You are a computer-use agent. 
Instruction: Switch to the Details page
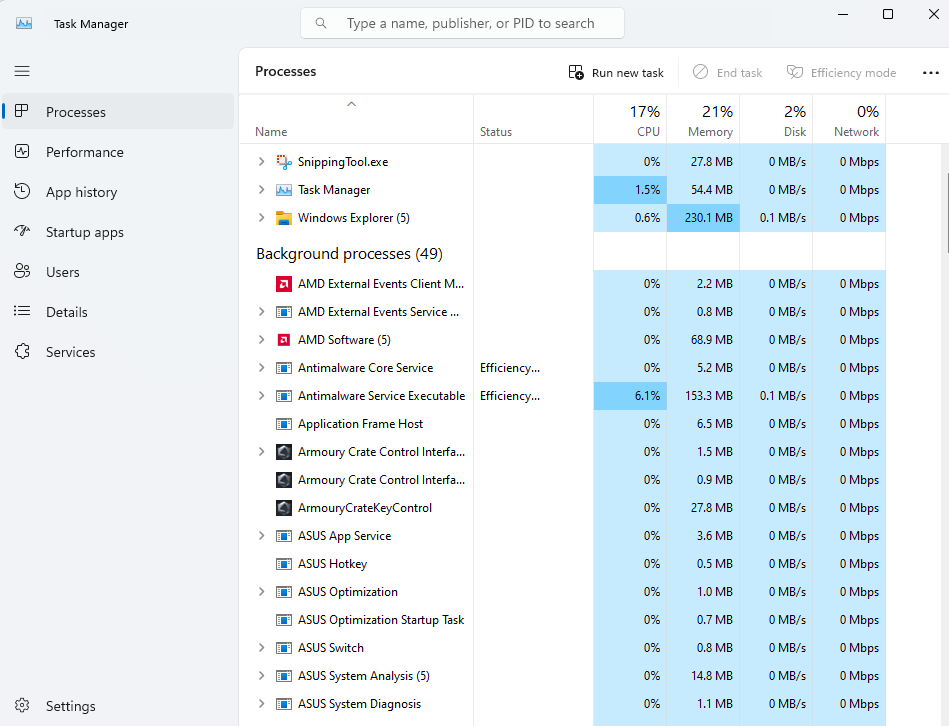click(x=67, y=312)
